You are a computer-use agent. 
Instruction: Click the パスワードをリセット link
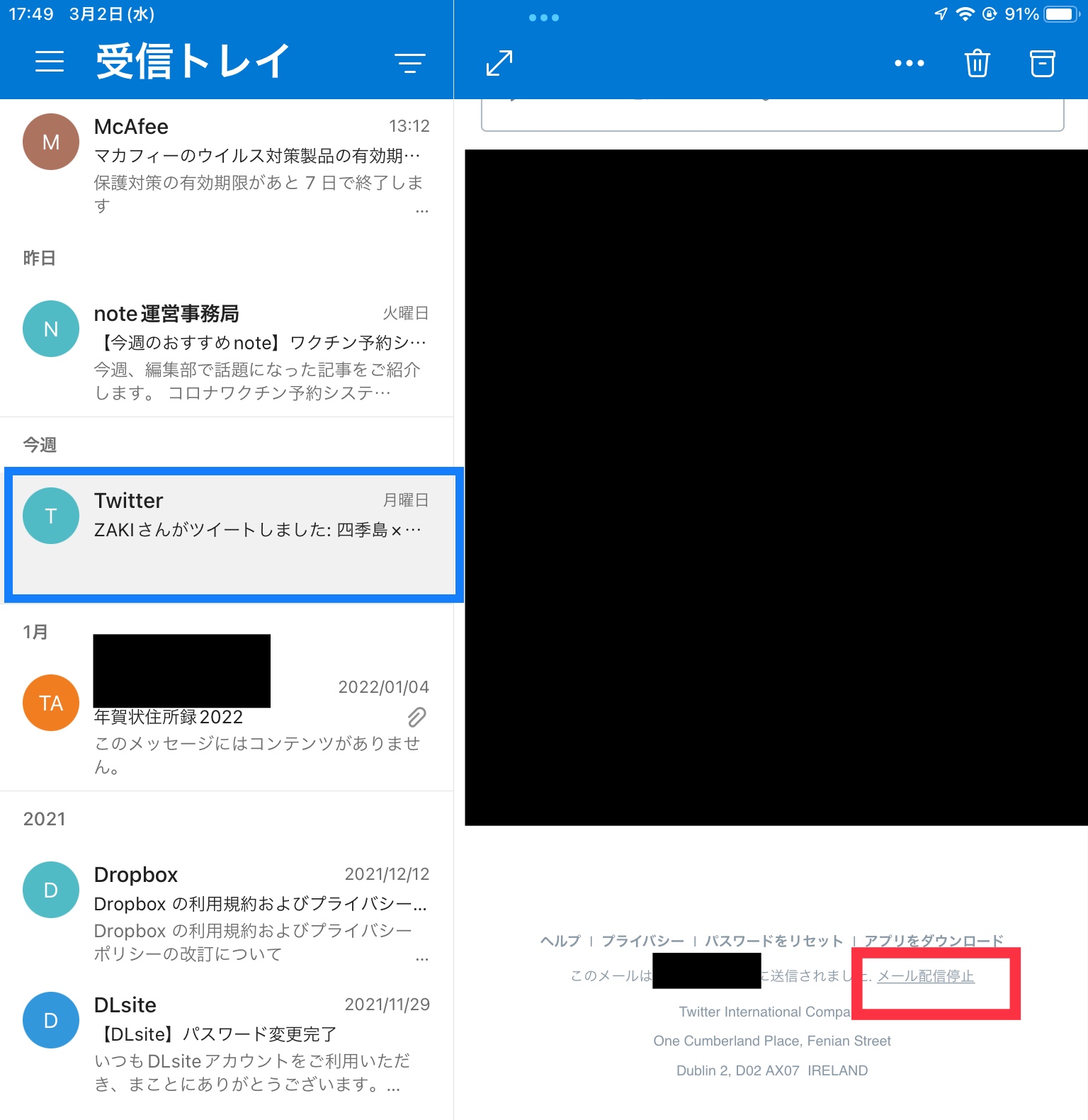click(773, 941)
